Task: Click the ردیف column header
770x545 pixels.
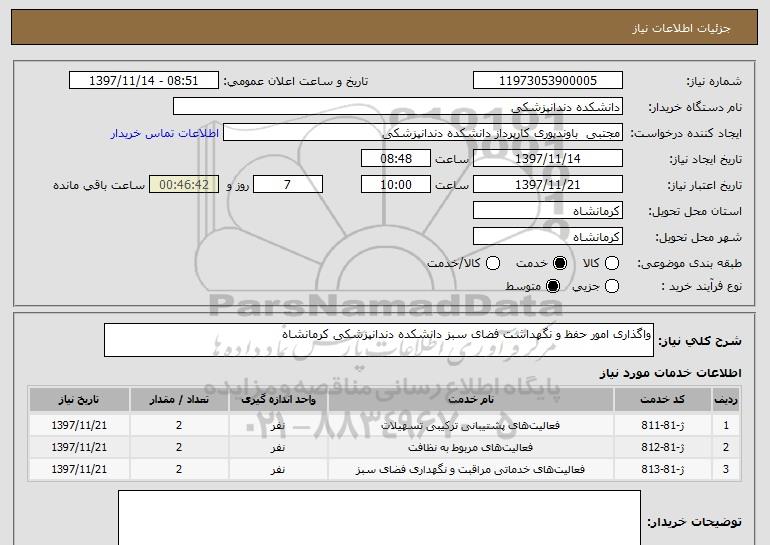Action: [x=726, y=400]
